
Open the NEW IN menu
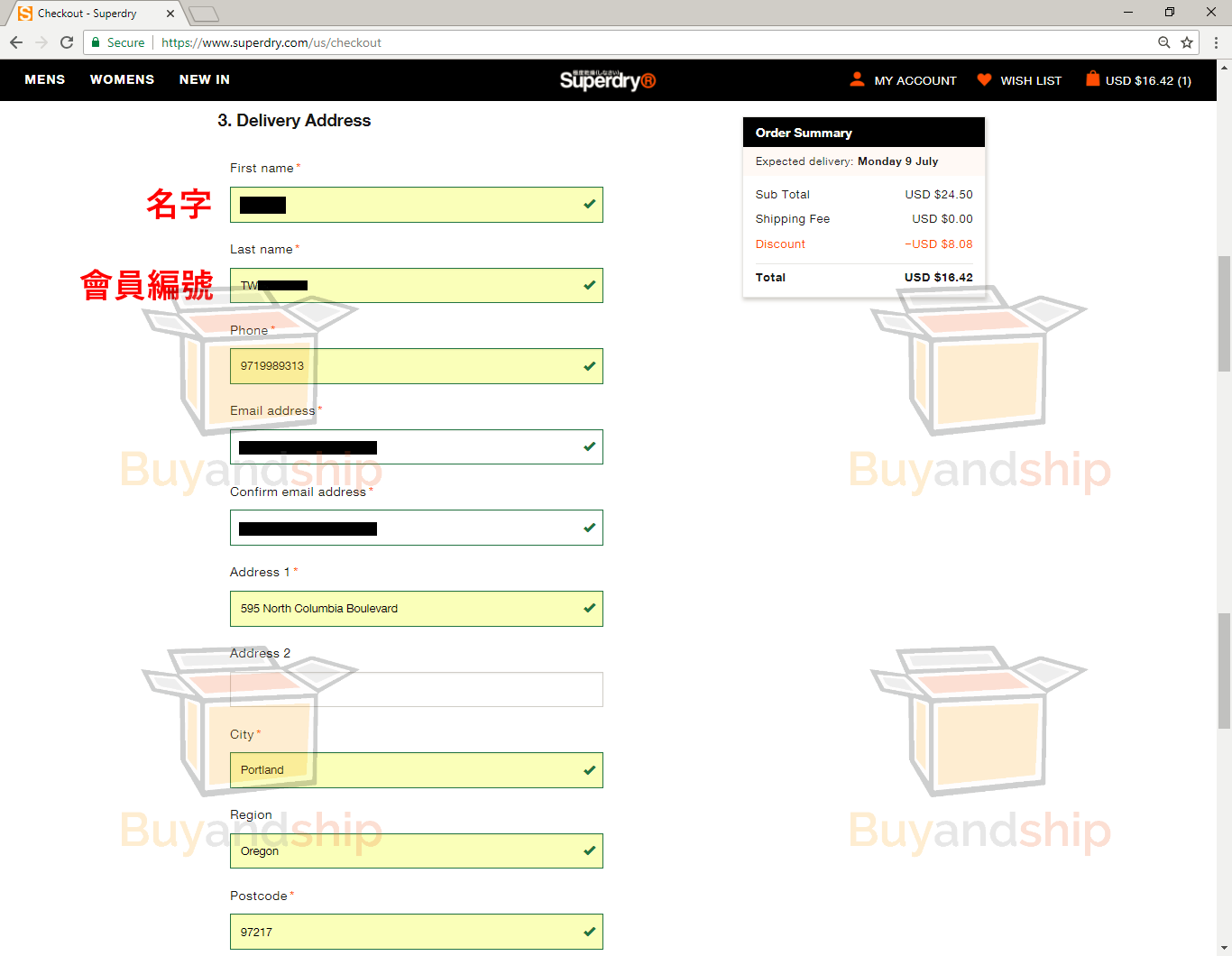(205, 79)
